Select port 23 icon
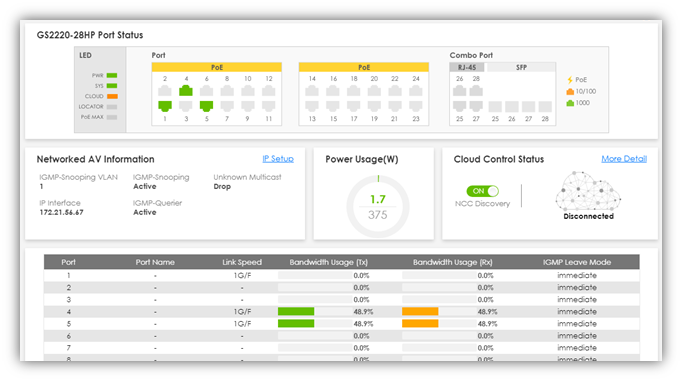This screenshot has width=682, height=381. coord(416,106)
